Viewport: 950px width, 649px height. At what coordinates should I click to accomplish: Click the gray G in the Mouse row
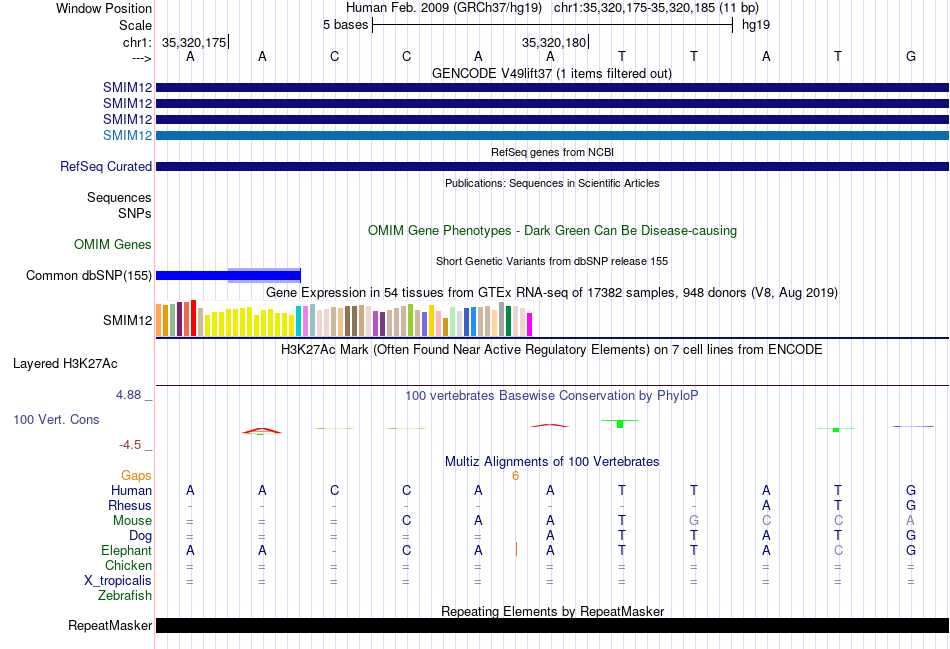694,521
